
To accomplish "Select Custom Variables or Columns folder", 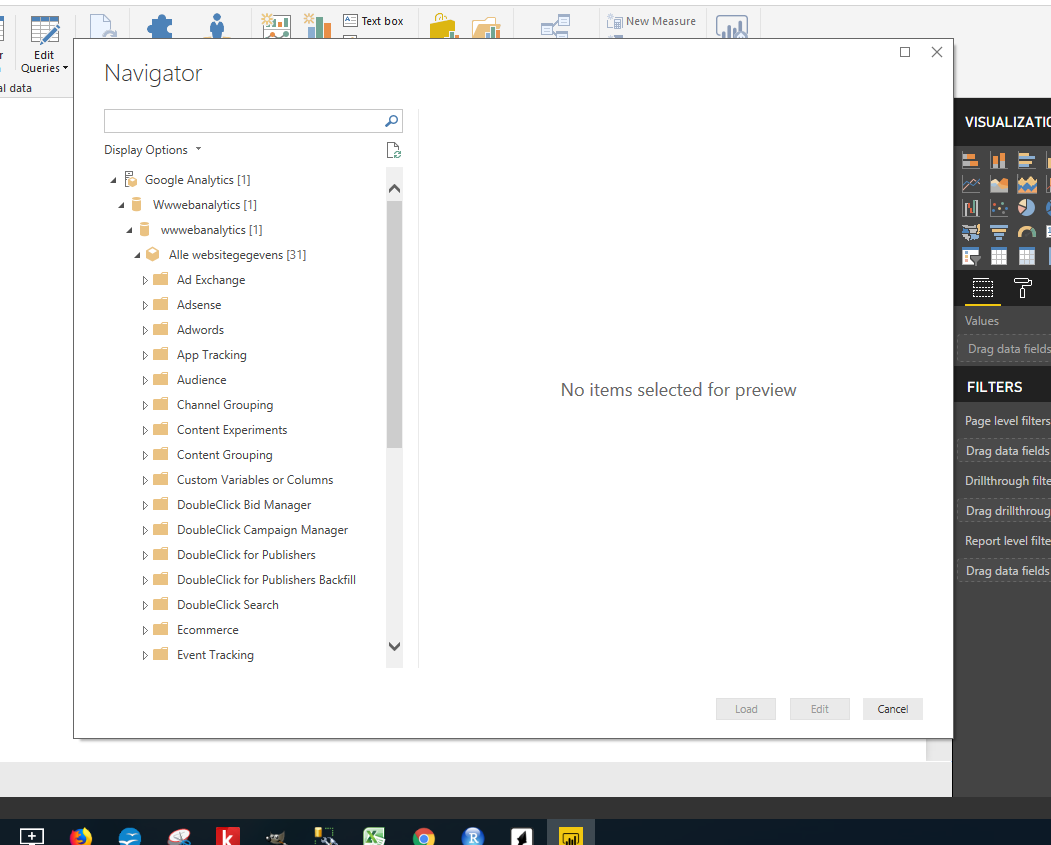I will pos(255,480).
